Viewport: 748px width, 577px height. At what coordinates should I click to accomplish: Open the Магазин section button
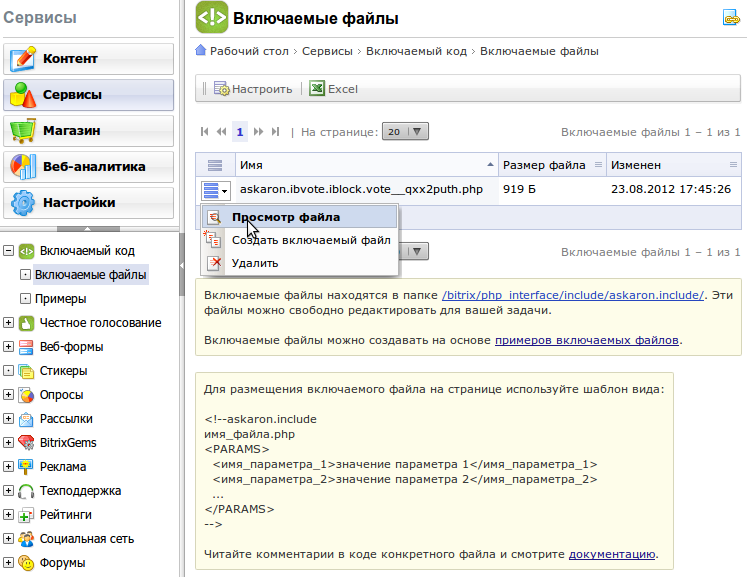[88, 131]
